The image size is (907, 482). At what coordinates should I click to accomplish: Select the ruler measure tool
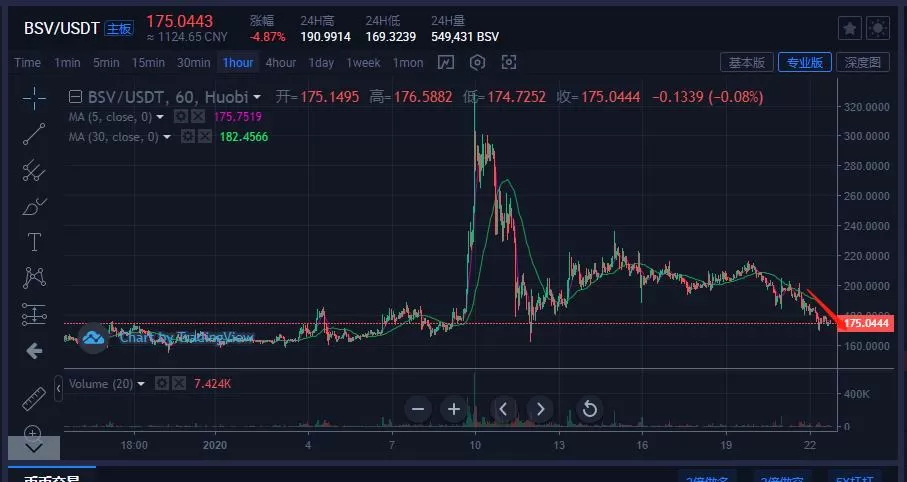[x=34, y=399]
